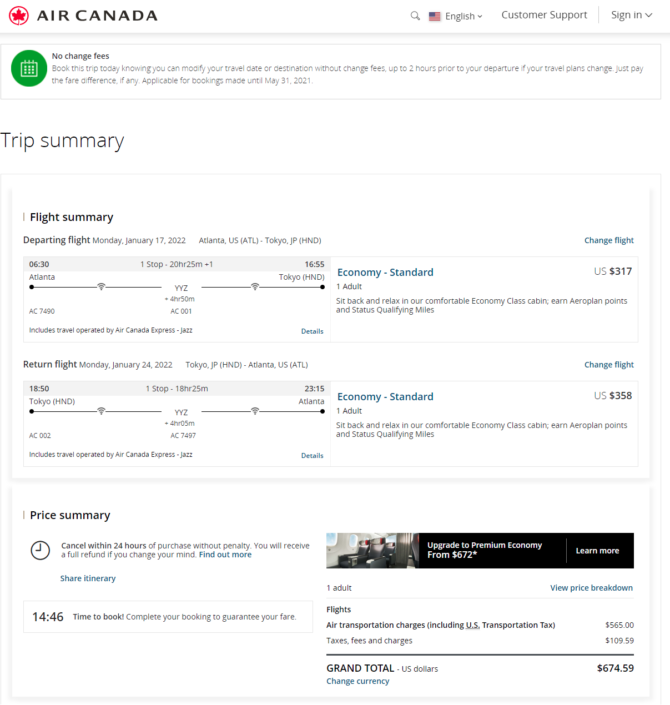Image resolution: width=670 pixels, height=705 pixels.
Task: Select Economy - Standard fare for return flight
Action: [385, 397]
